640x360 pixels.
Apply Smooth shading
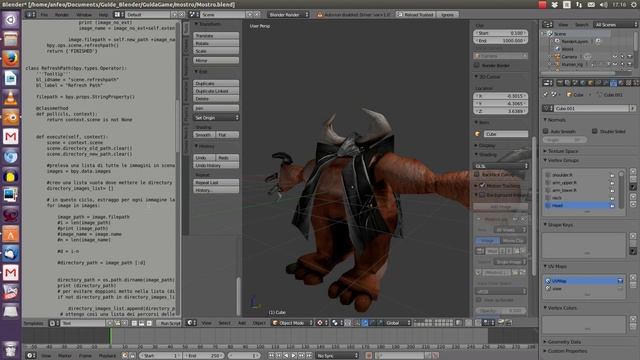click(x=204, y=135)
